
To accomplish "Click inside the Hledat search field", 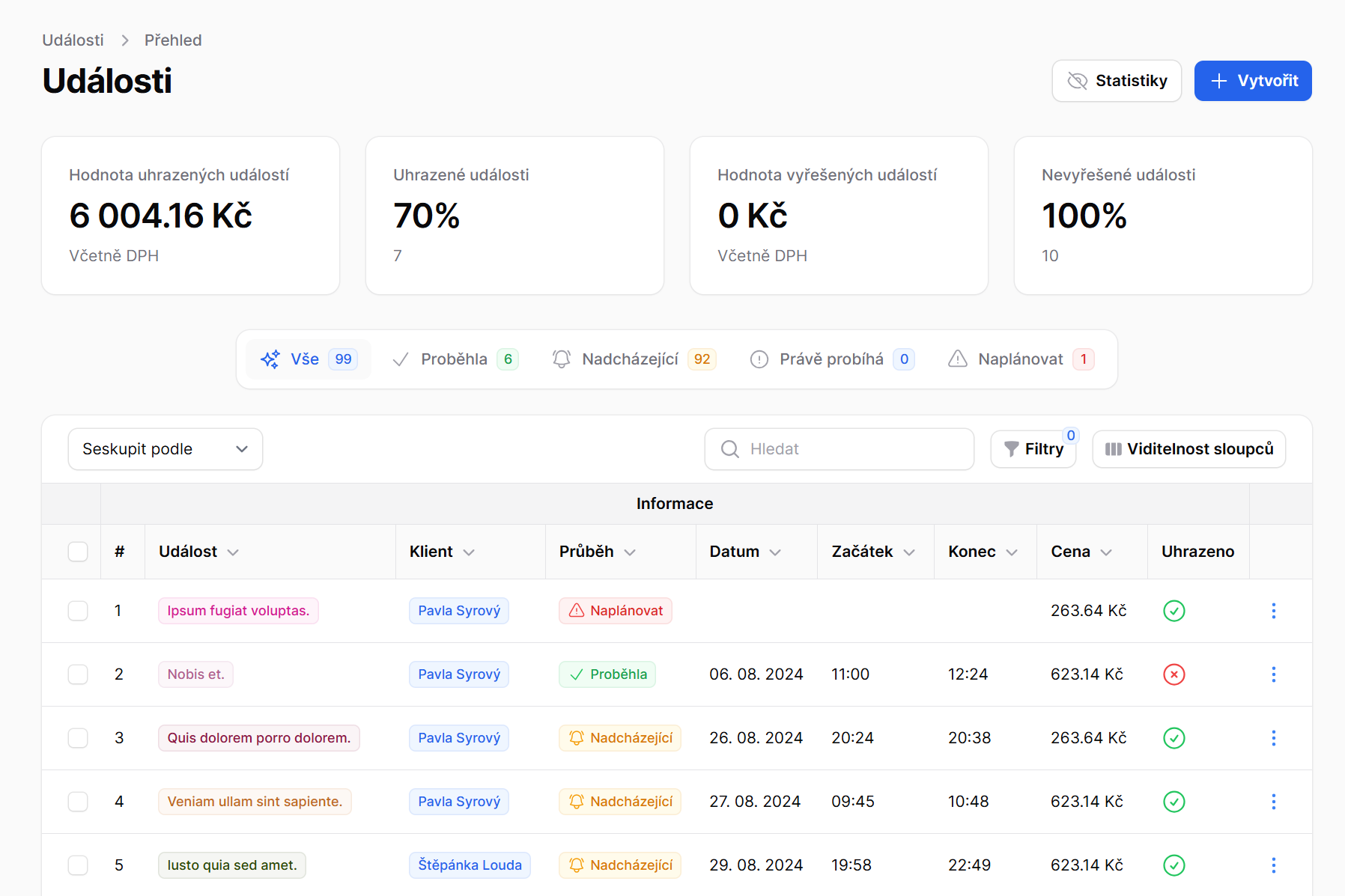I will 840,449.
